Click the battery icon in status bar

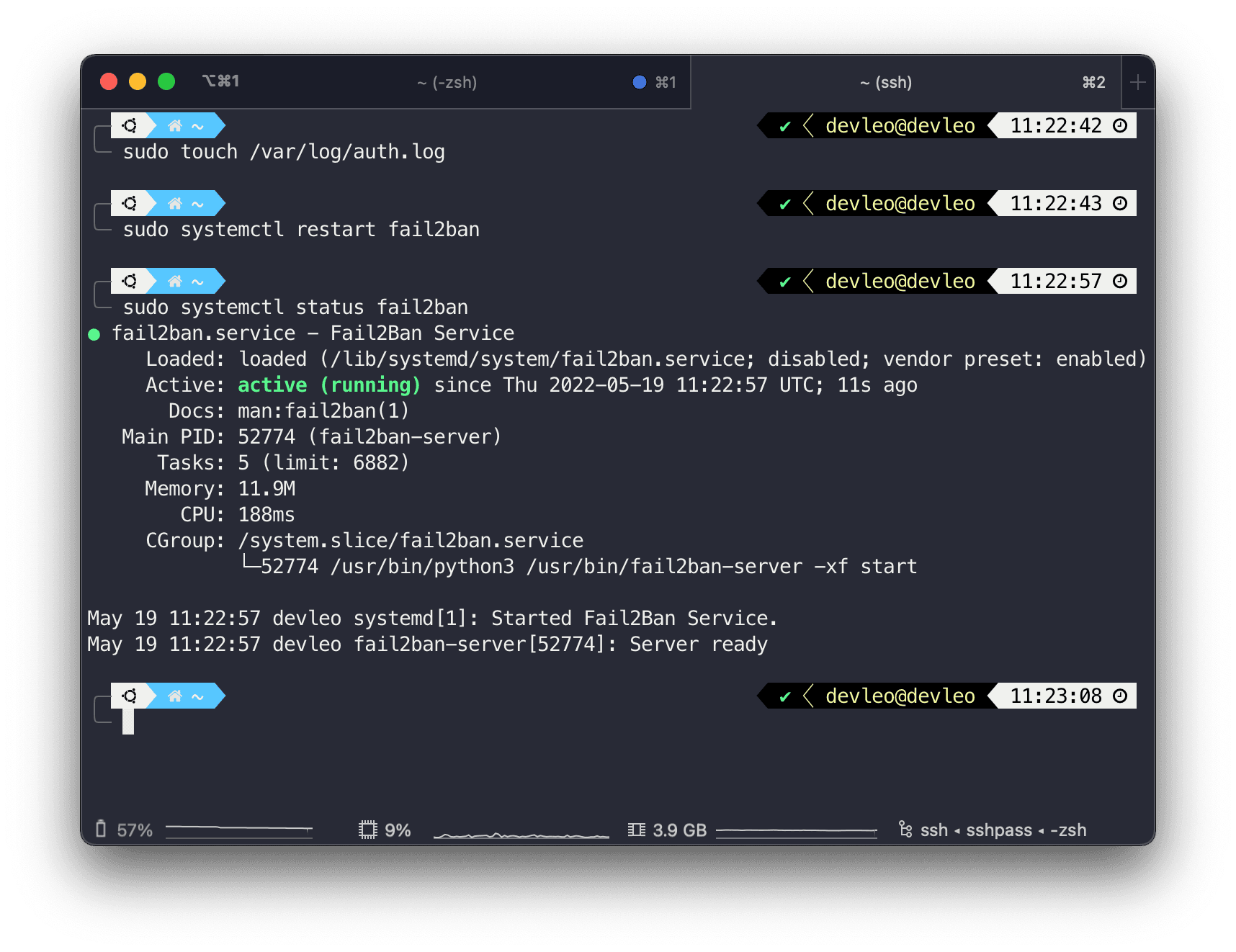pyautogui.click(x=101, y=830)
